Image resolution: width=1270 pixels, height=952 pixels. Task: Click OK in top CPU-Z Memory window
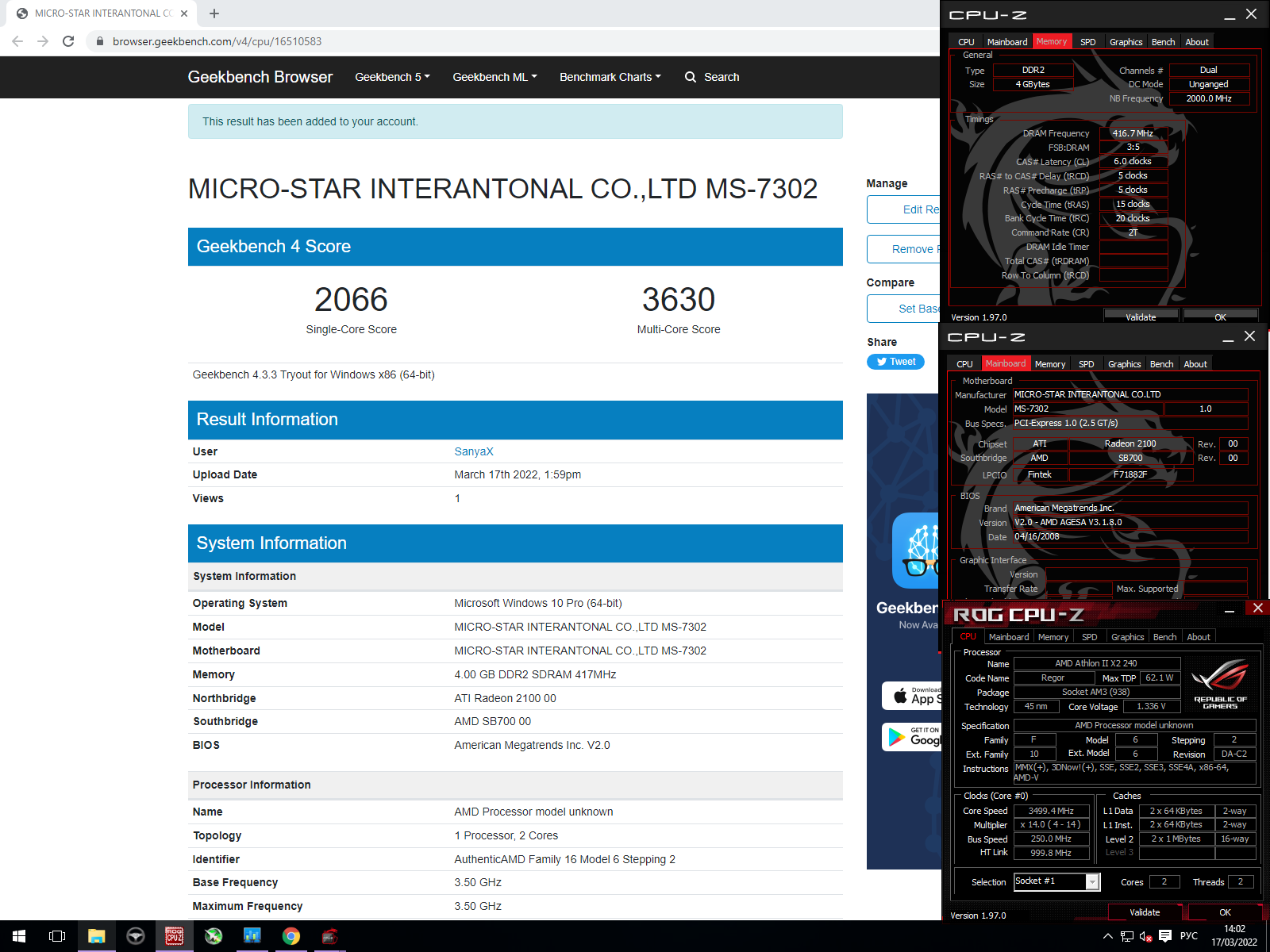coord(1220,317)
